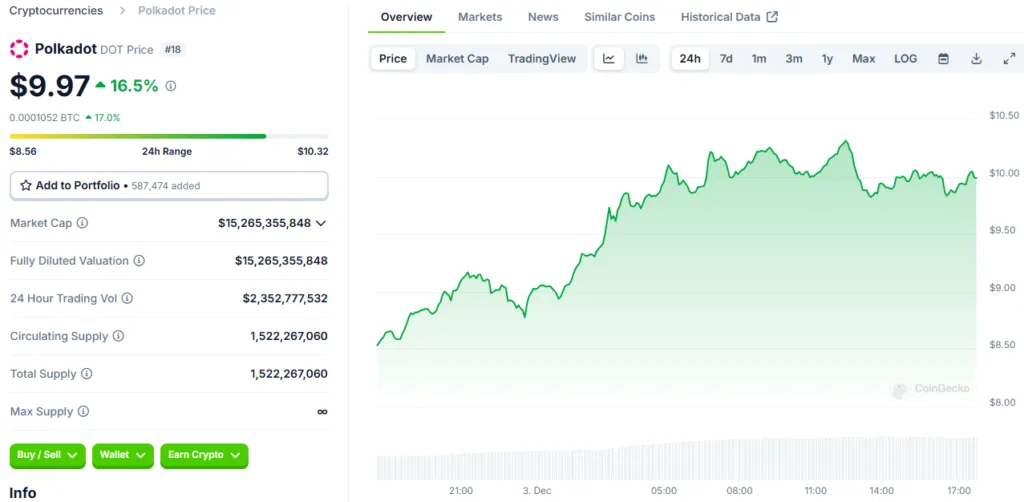Image resolution: width=1024 pixels, height=502 pixels.
Task: Download chart data icon
Action: [976, 59]
